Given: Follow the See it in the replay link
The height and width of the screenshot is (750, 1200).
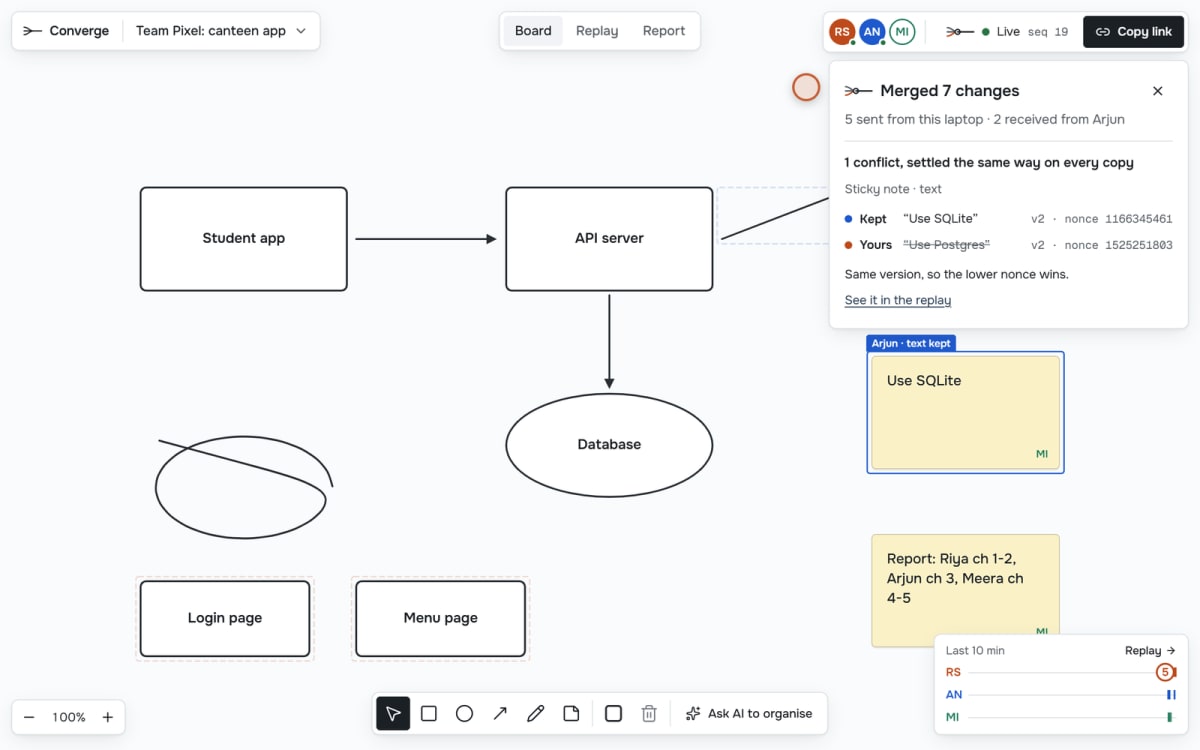Looking at the screenshot, I should pyautogui.click(x=898, y=300).
